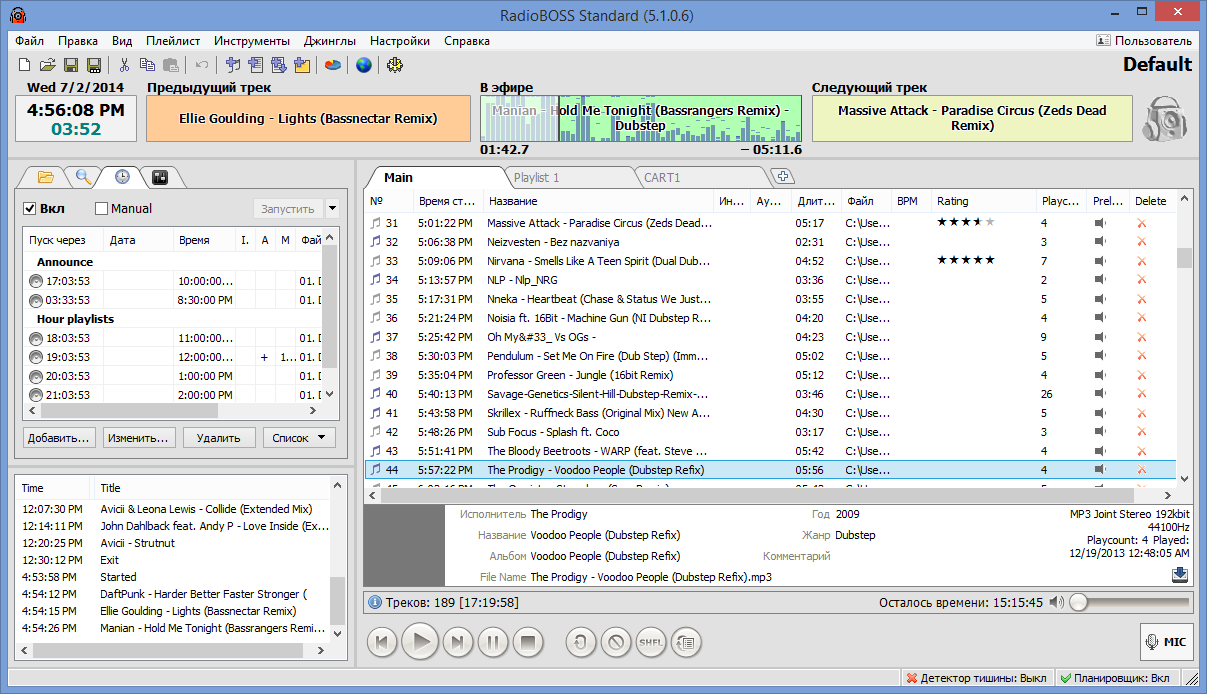Viewport: 1207px width, 694px height.
Task: Open the pie chart statistics icon
Action: pos(332,65)
